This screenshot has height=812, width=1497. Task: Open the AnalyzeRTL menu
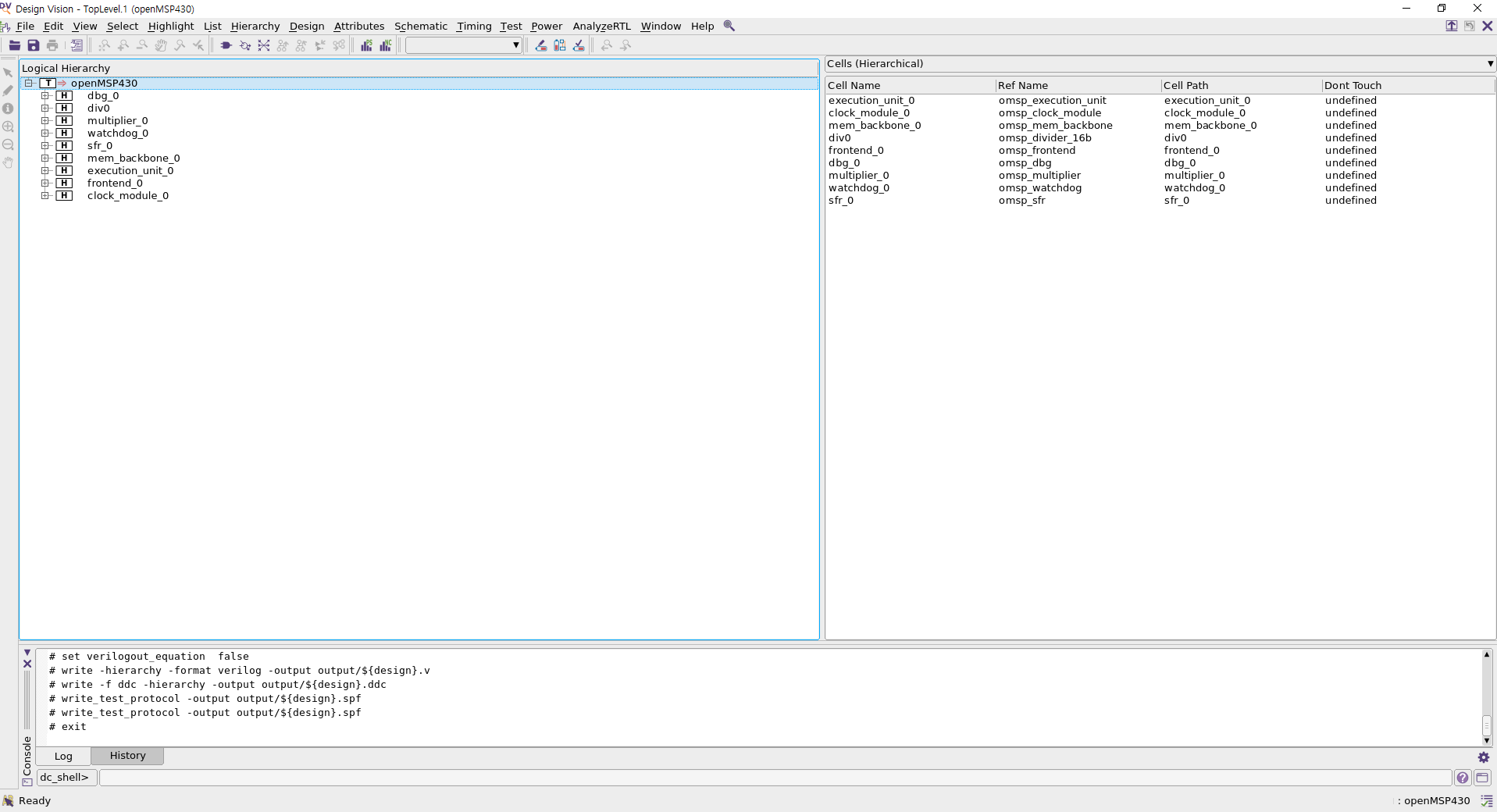601,26
